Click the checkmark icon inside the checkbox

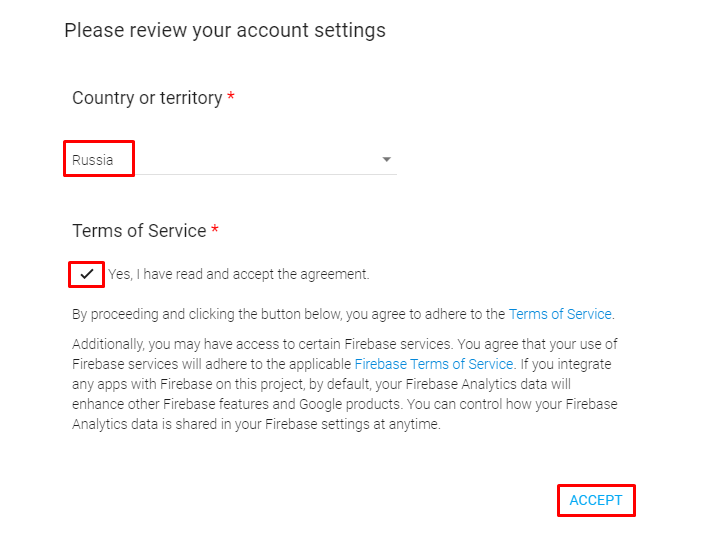point(87,274)
